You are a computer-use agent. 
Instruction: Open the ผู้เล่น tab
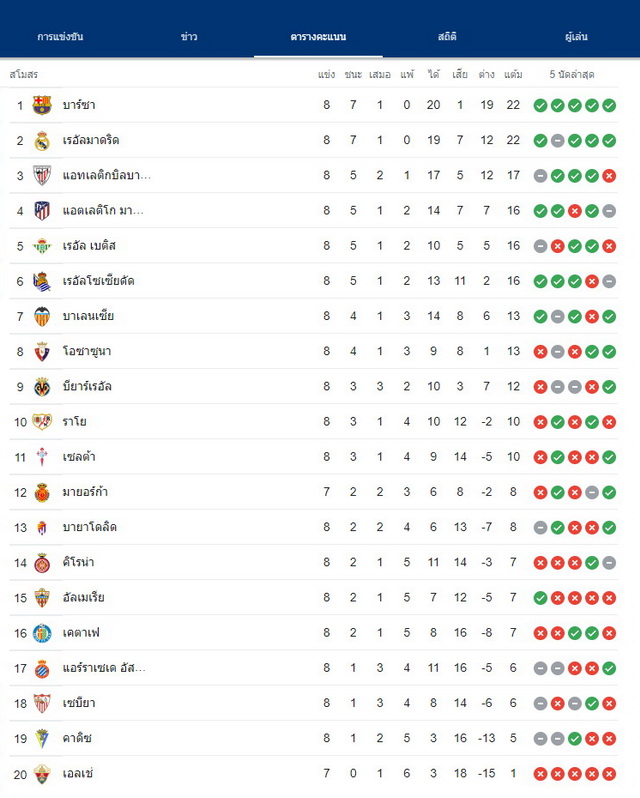point(576,37)
